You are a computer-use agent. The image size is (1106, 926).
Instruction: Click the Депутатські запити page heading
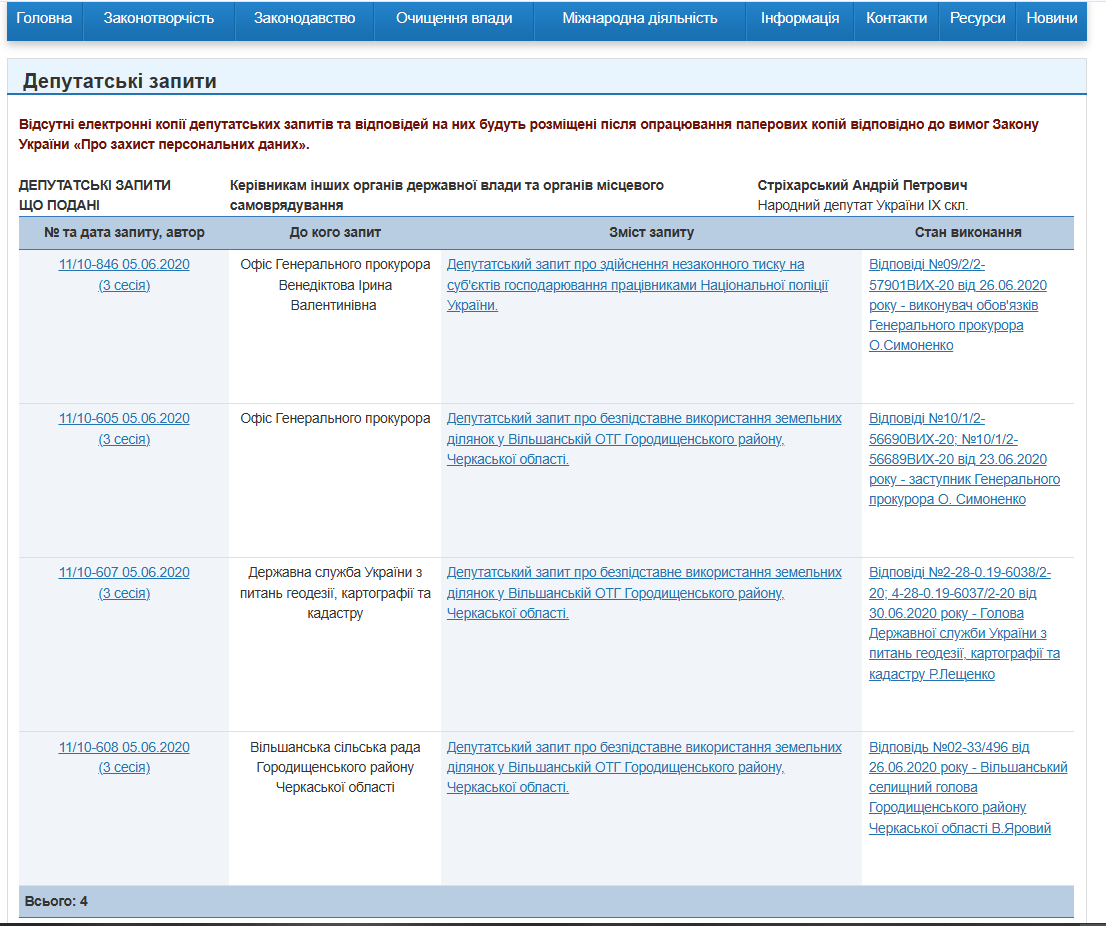pyautogui.click(x=119, y=81)
